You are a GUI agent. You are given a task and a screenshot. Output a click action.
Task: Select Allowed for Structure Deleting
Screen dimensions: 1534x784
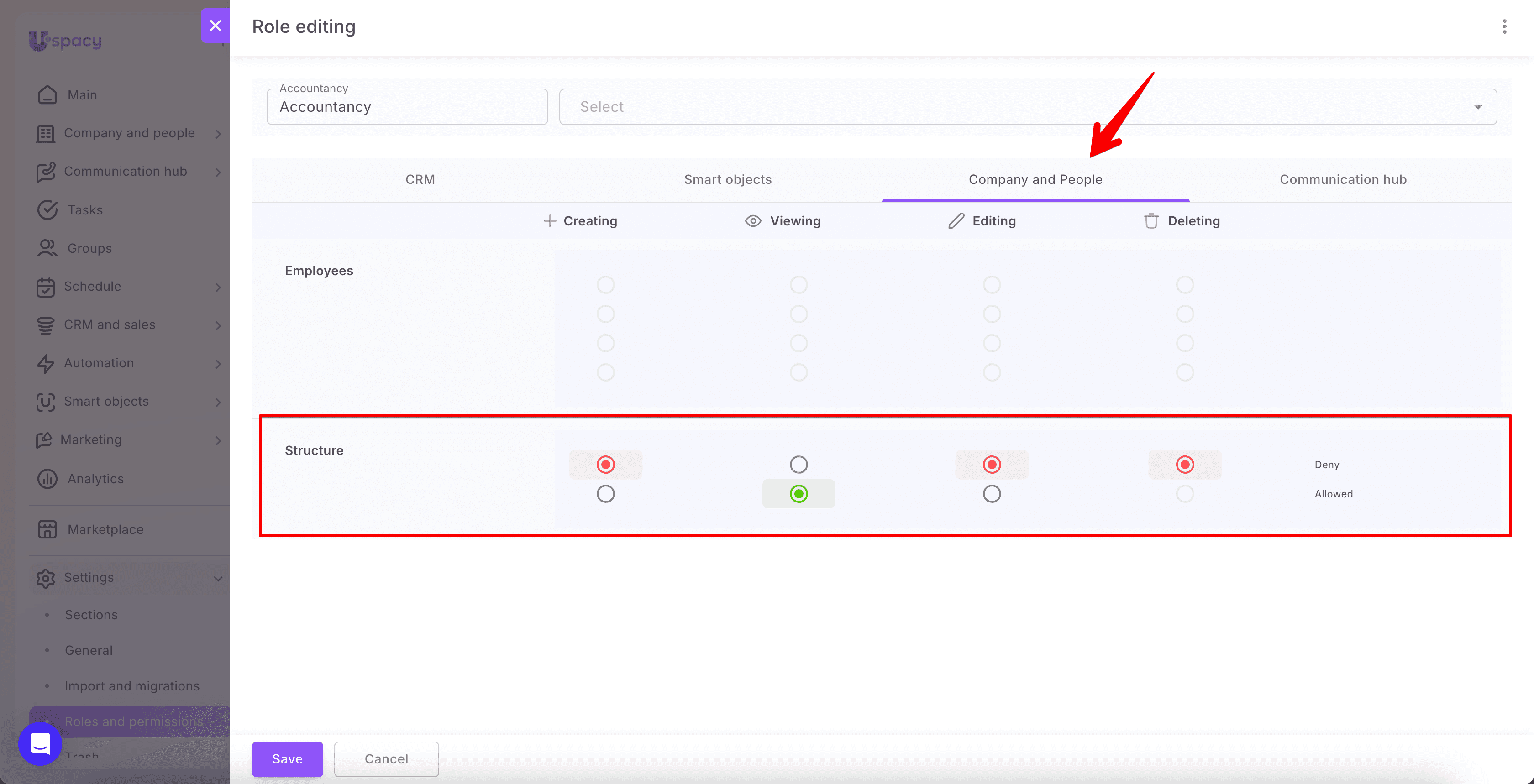coord(1184,493)
